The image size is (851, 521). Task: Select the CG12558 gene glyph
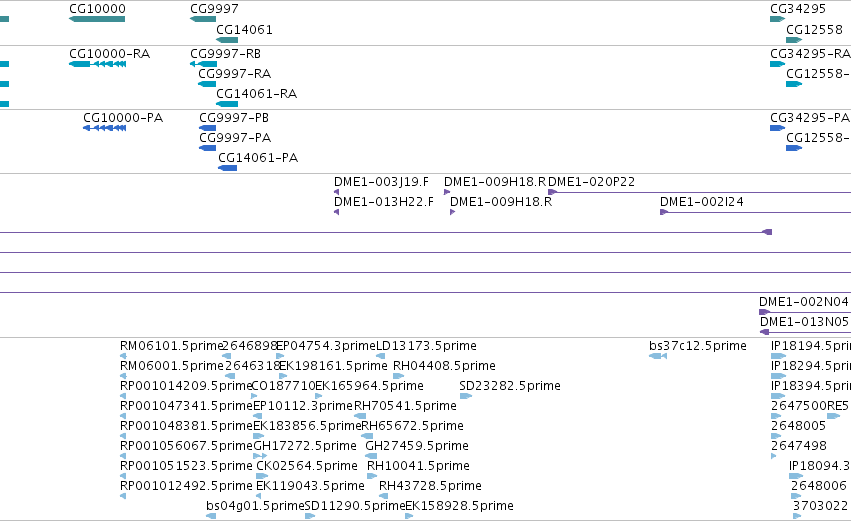pos(794,40)
